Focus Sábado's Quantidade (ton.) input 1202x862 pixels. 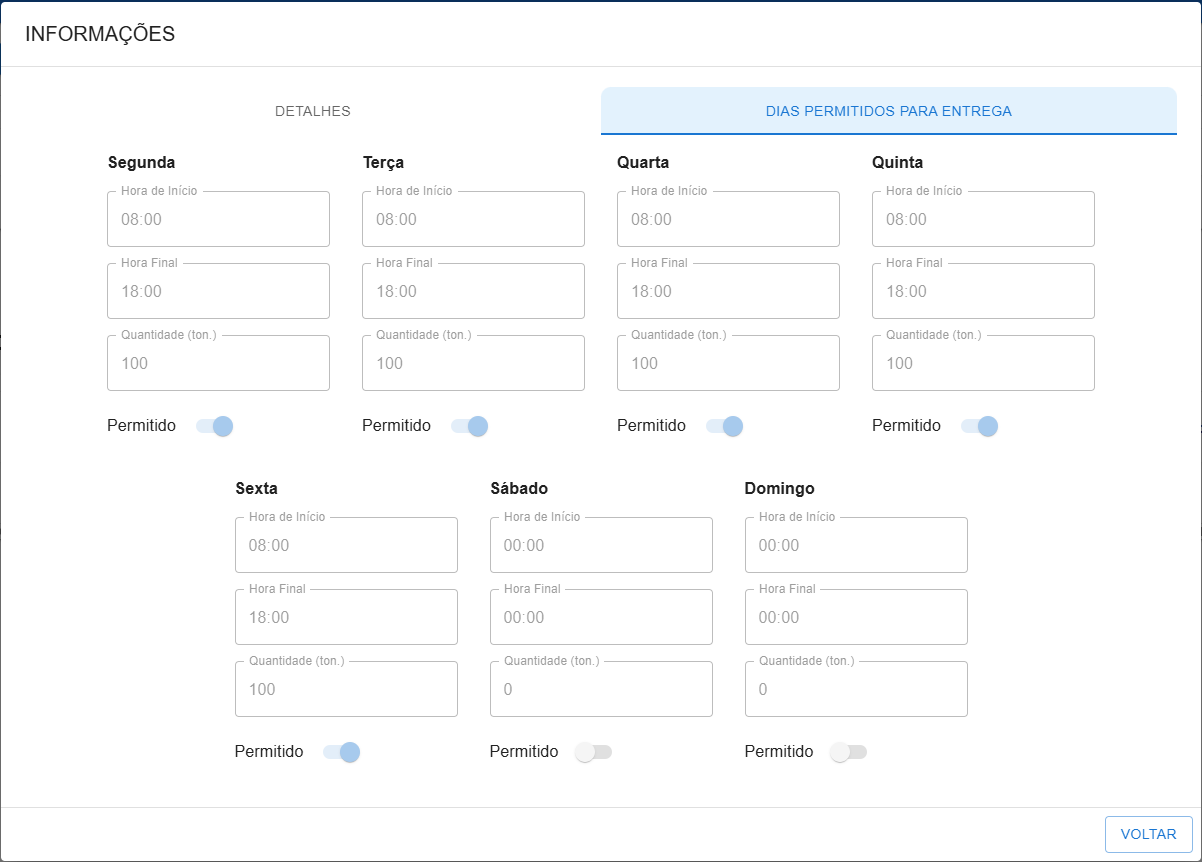pos(601,689)
